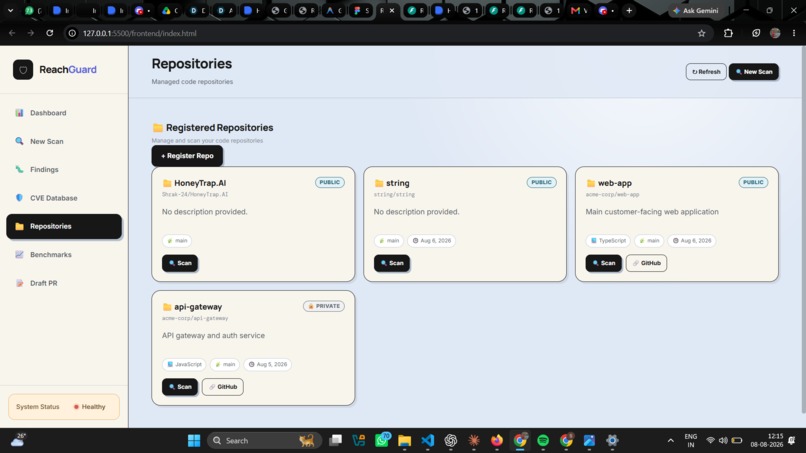Click the api-gateway folder icon
The height and width of the screenshot is (453, 806).
(x=167, y=307)
